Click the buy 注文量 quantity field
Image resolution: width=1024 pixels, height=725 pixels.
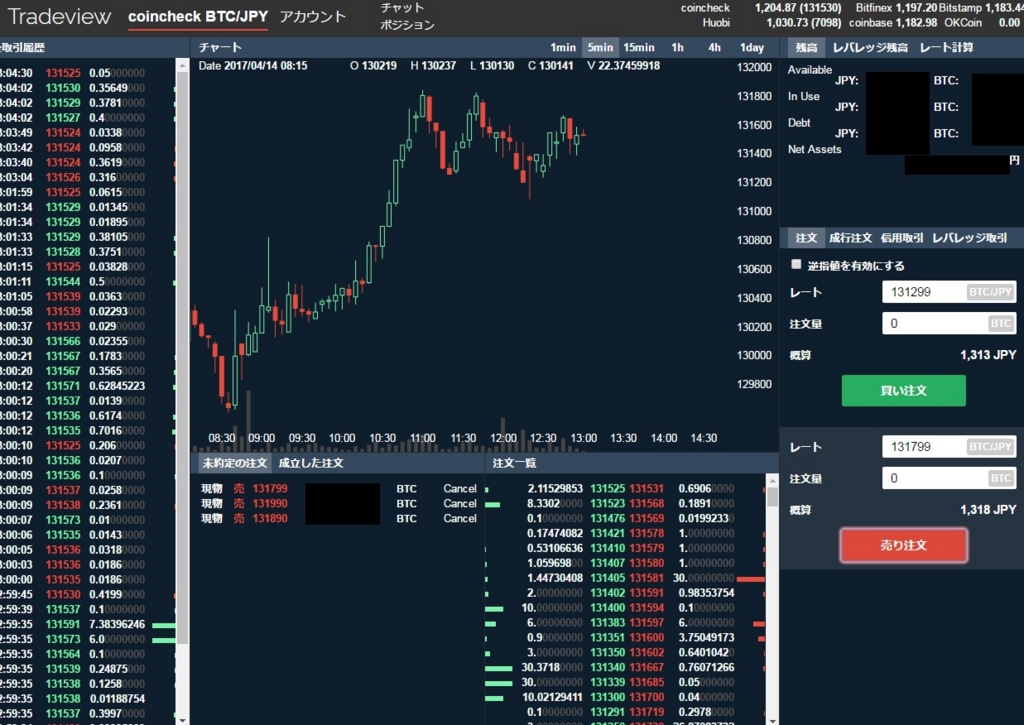pos(949,323)
